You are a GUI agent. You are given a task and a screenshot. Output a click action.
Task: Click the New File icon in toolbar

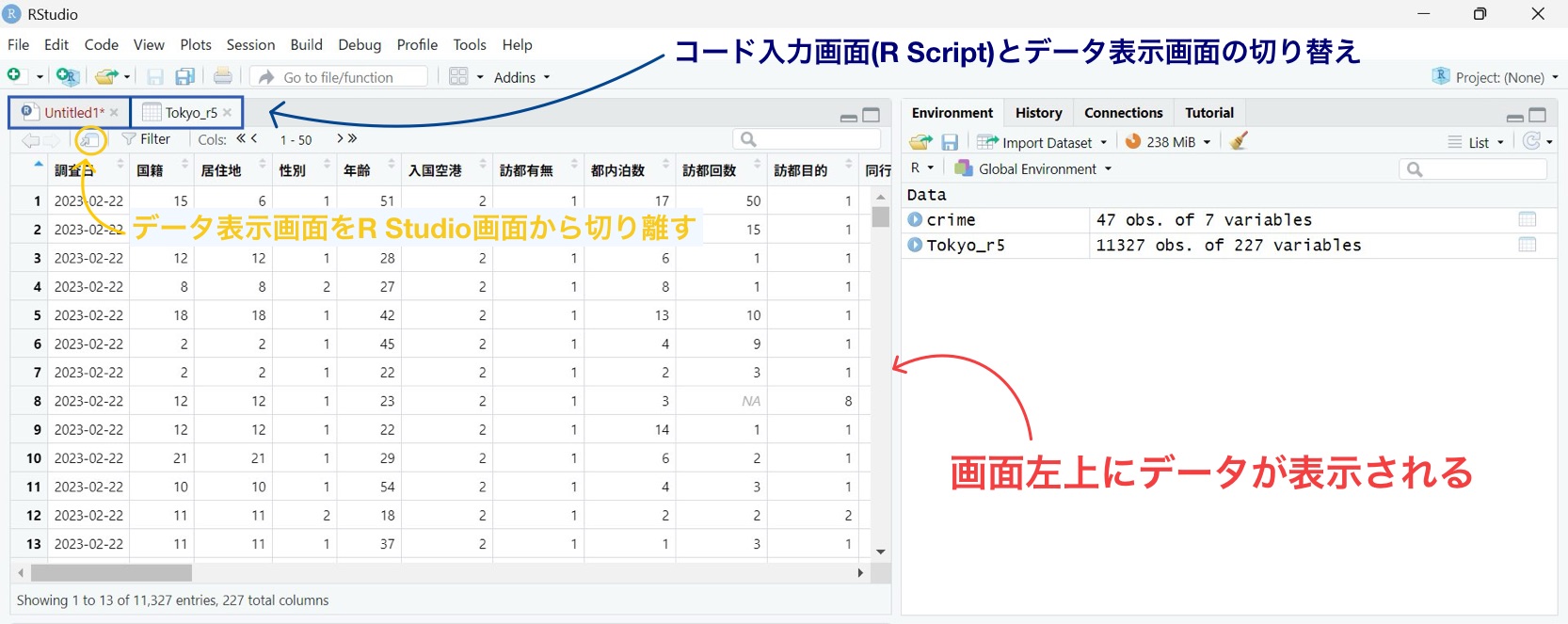click(14, 76)
